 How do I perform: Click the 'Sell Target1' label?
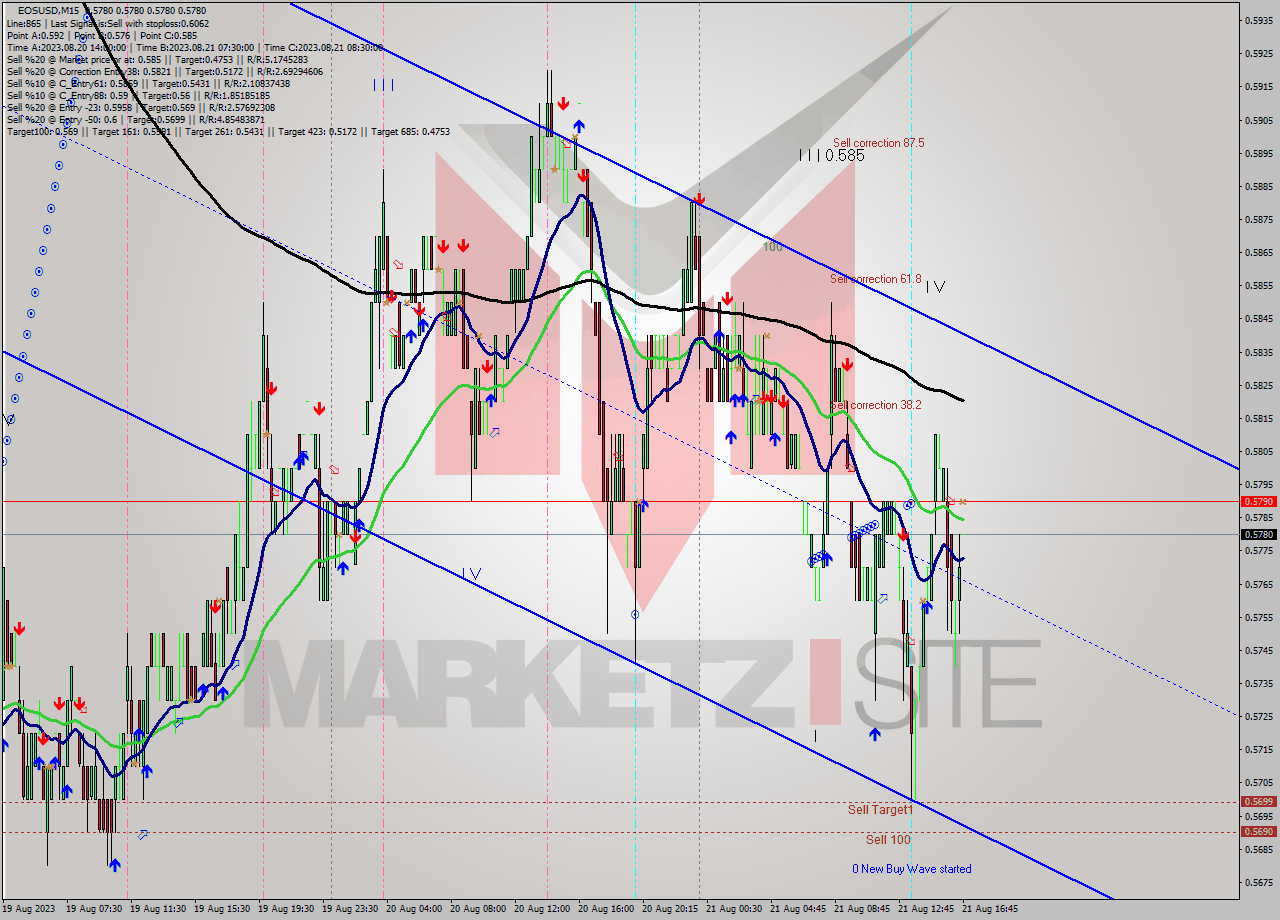[x=880, y=809]
